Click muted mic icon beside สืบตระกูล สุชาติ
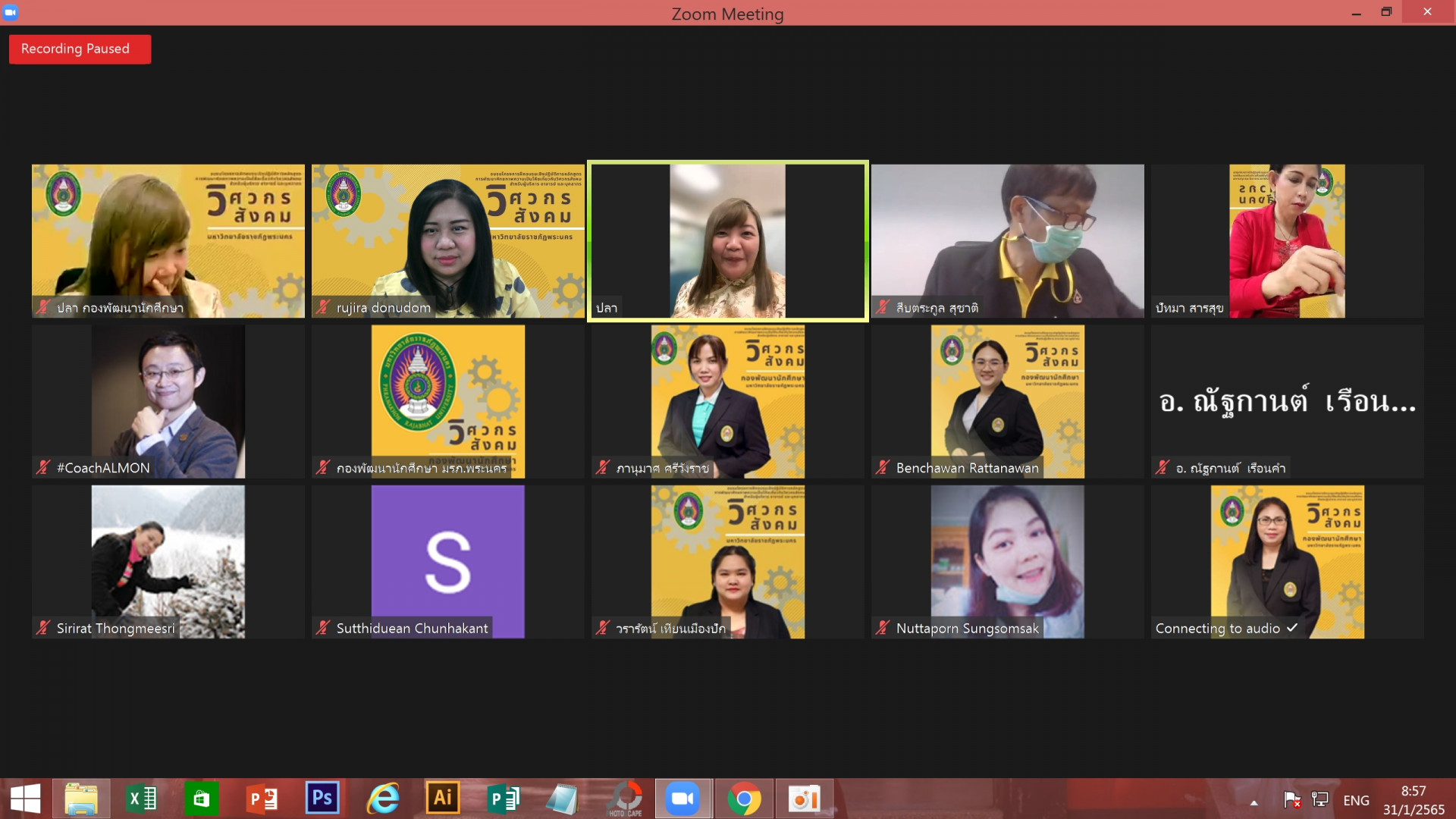Screen dimensions: 1456x819 (x=883, y=307)
